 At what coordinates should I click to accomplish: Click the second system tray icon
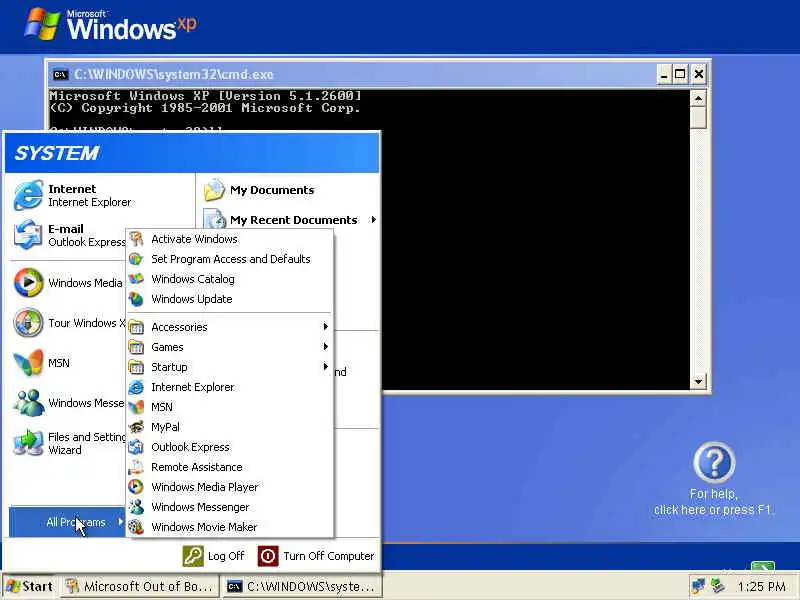(x=717, y=586)
